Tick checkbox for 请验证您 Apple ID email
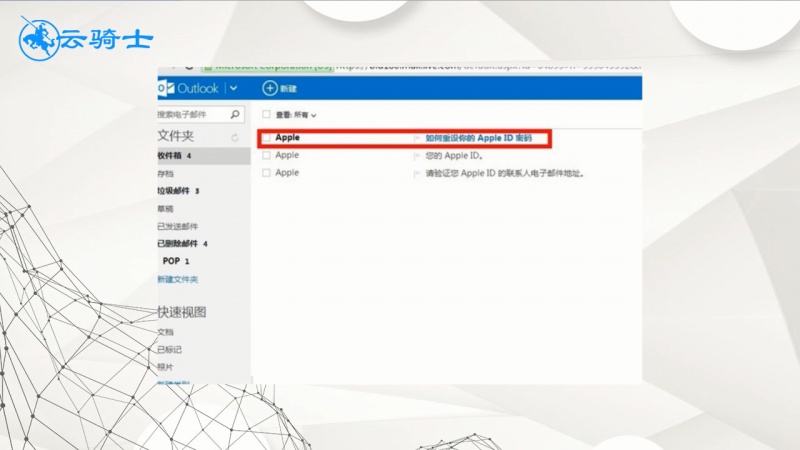Viewport: 800px width, 450px height. point(266,173)
